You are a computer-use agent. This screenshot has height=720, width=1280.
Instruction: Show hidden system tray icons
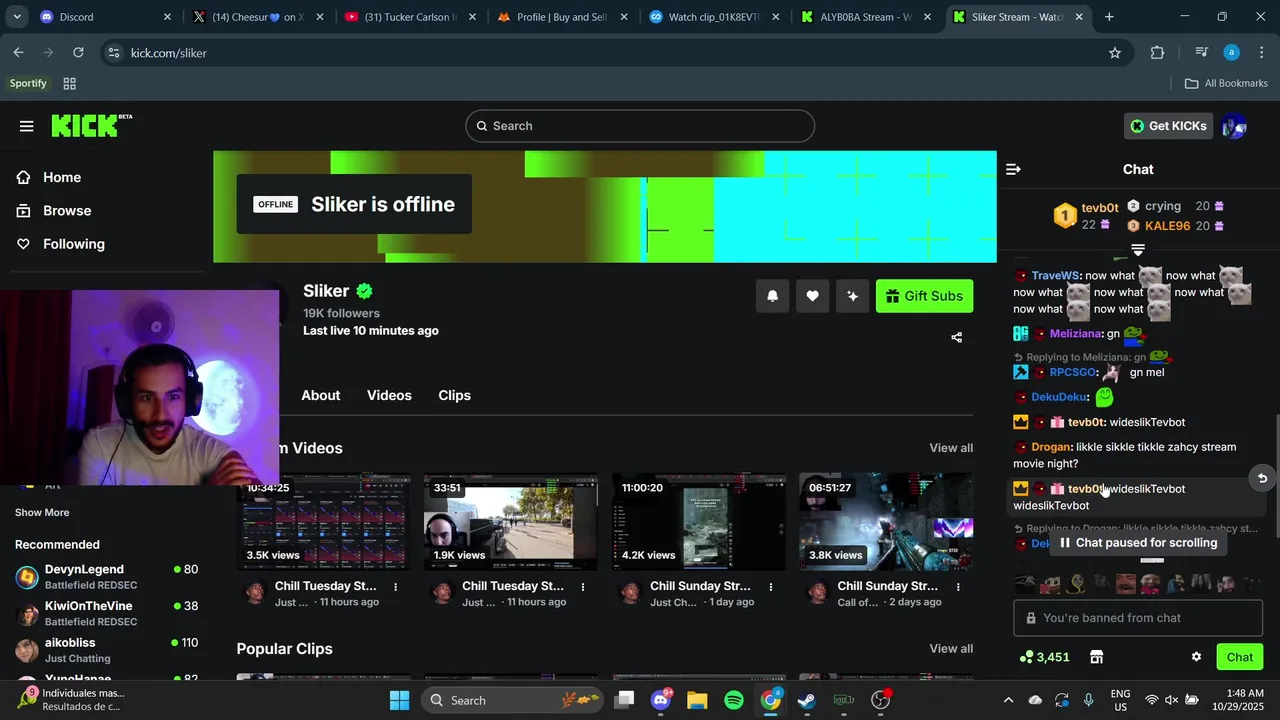pyautogui.click(x=1008, y=700)
